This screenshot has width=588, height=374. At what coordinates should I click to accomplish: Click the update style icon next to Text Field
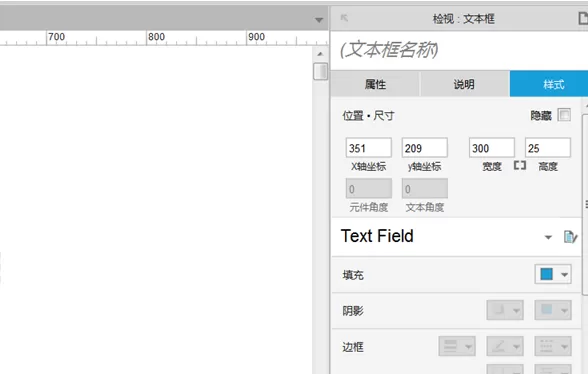click(x=570, y=237)
